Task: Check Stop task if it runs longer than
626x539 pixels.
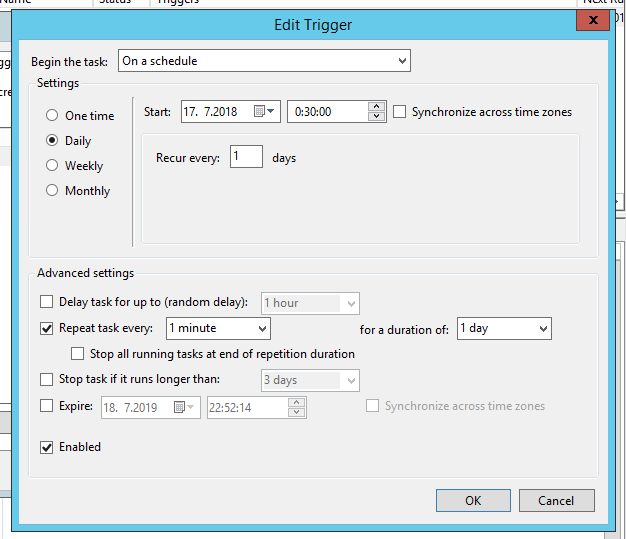Action: tap(46, 380)
